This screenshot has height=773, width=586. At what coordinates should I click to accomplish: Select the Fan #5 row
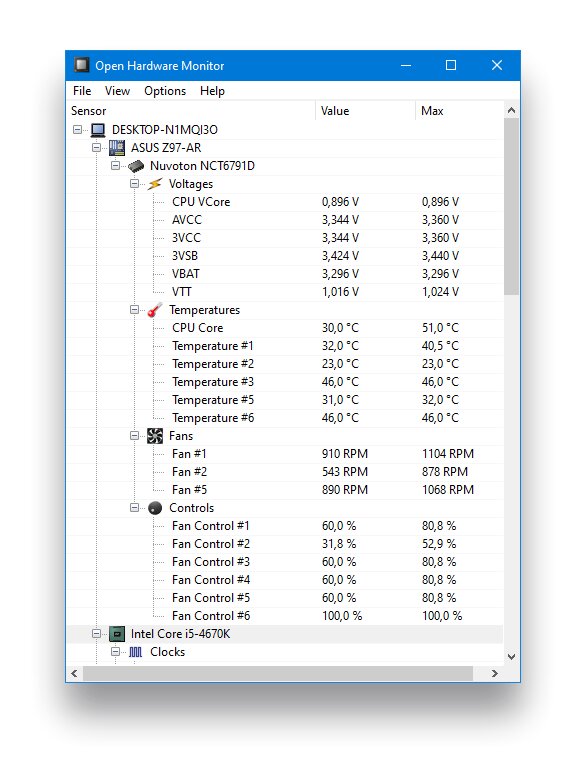(x=285, y=490)
